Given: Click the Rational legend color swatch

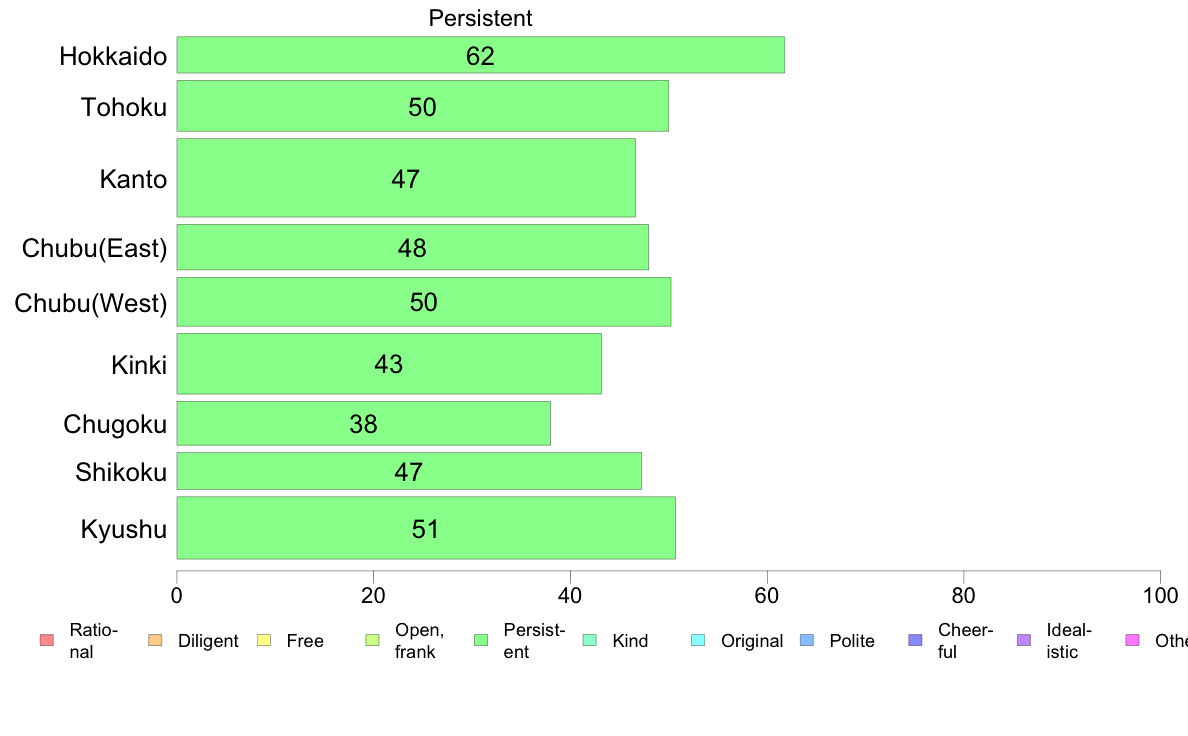Looking at the screenshot, I should point(46,640).
